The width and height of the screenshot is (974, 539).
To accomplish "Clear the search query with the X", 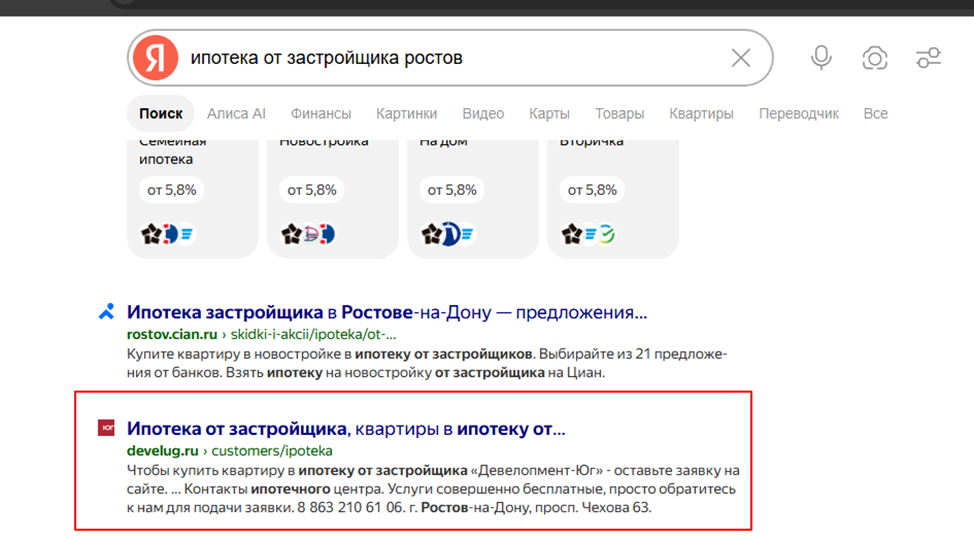I will tap(740, 58).
